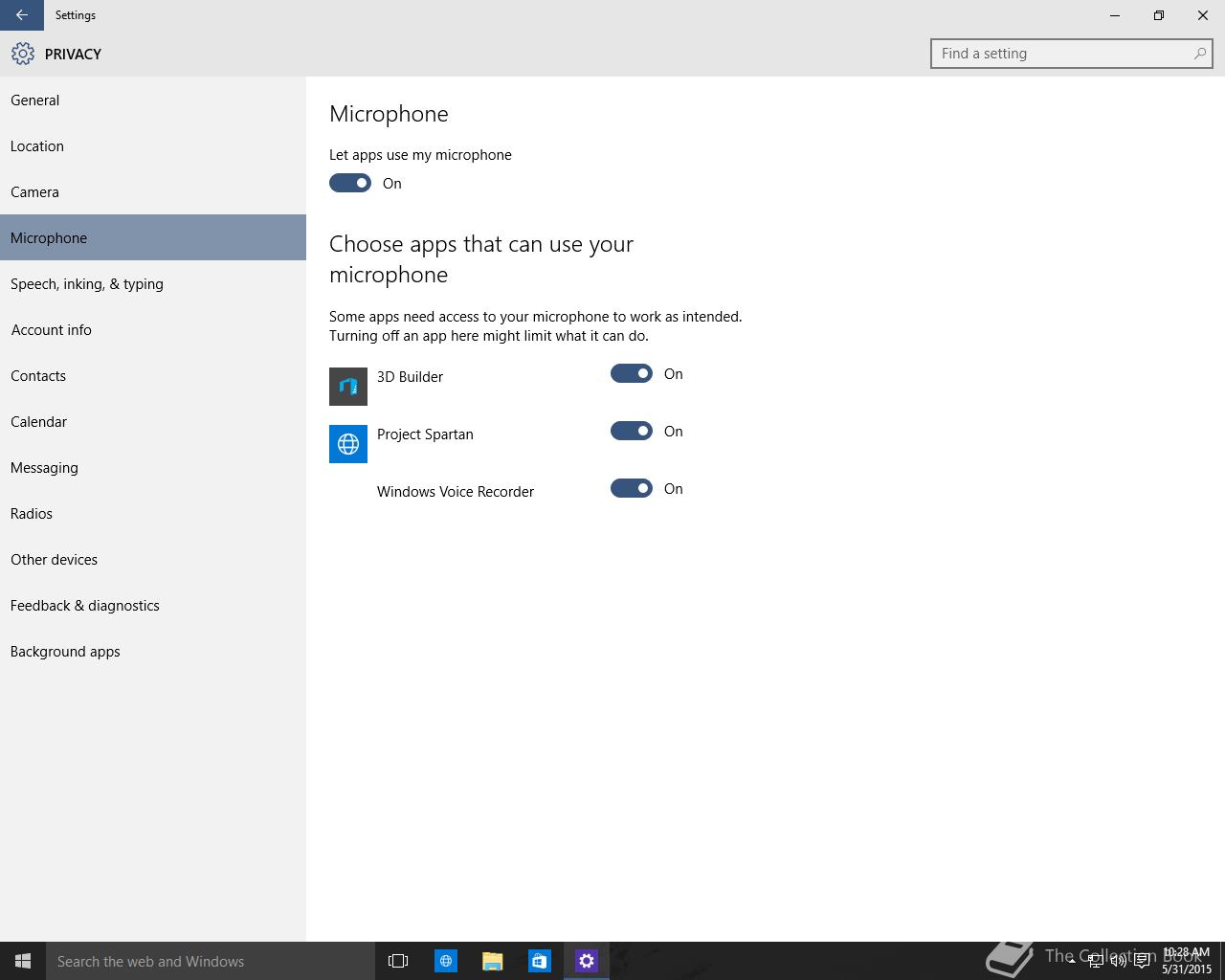
Task: Open Feedback & diagnostics section
Action: 153,605
